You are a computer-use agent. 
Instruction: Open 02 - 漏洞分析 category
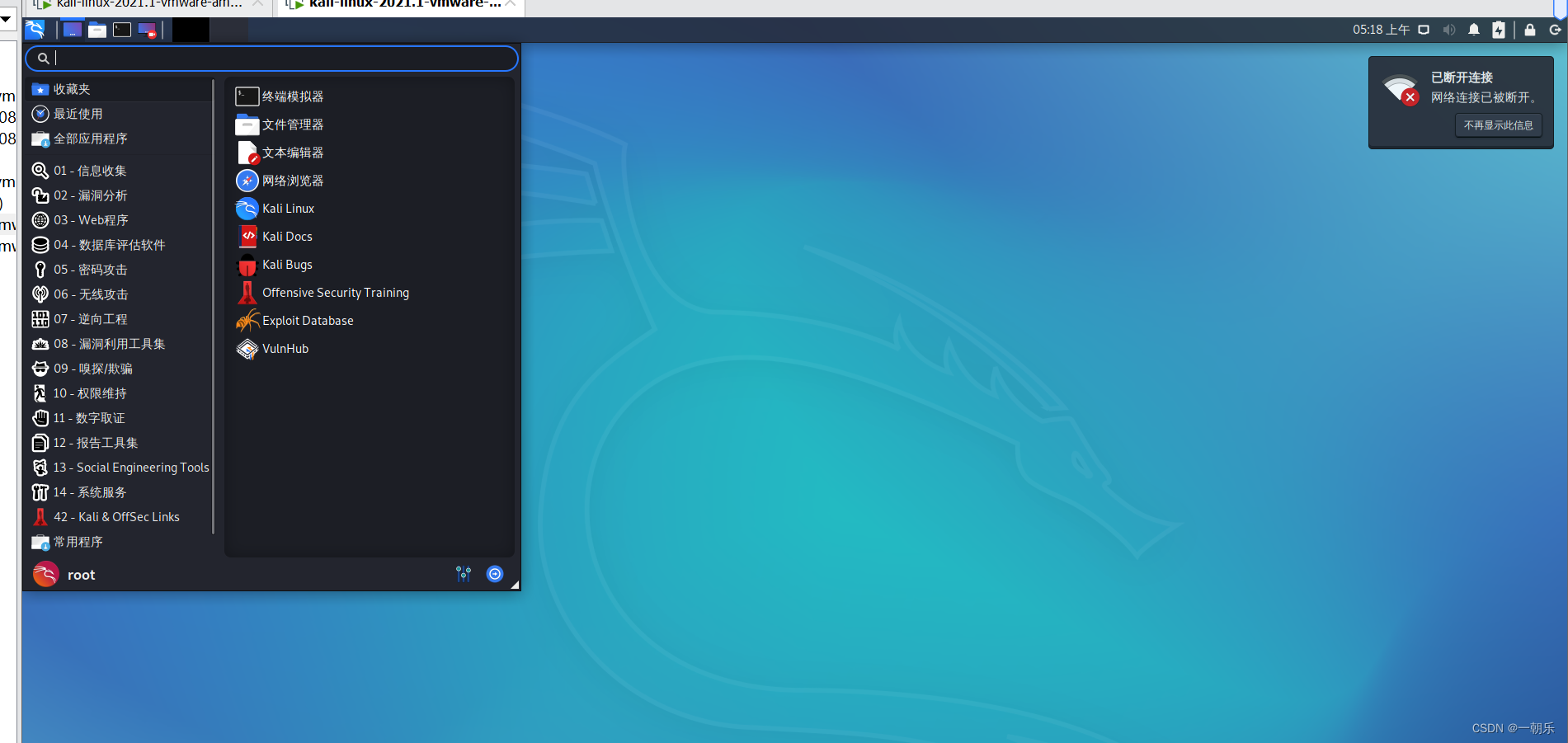point(120,195)
